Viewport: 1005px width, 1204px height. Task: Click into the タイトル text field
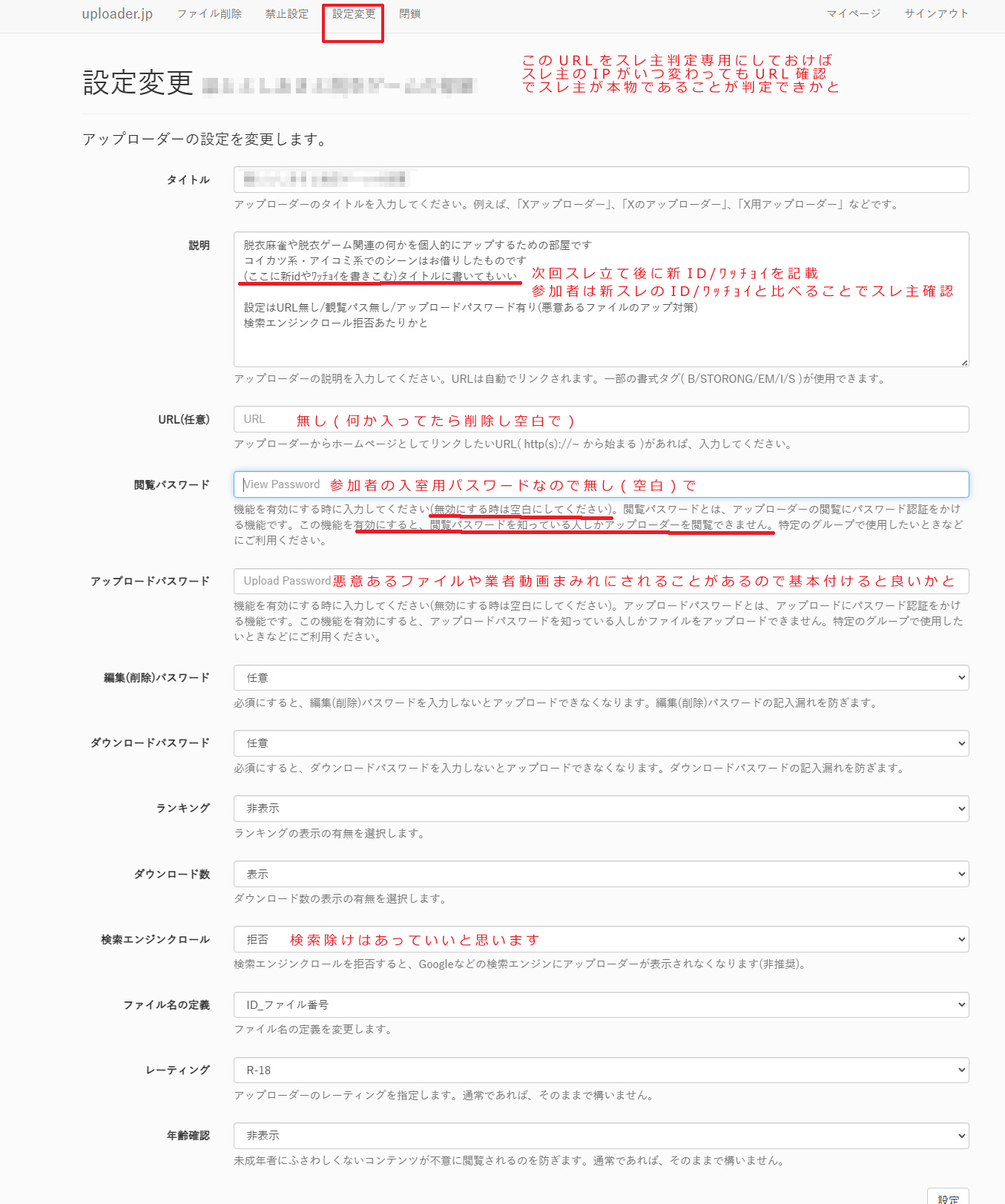coord(601,180)
